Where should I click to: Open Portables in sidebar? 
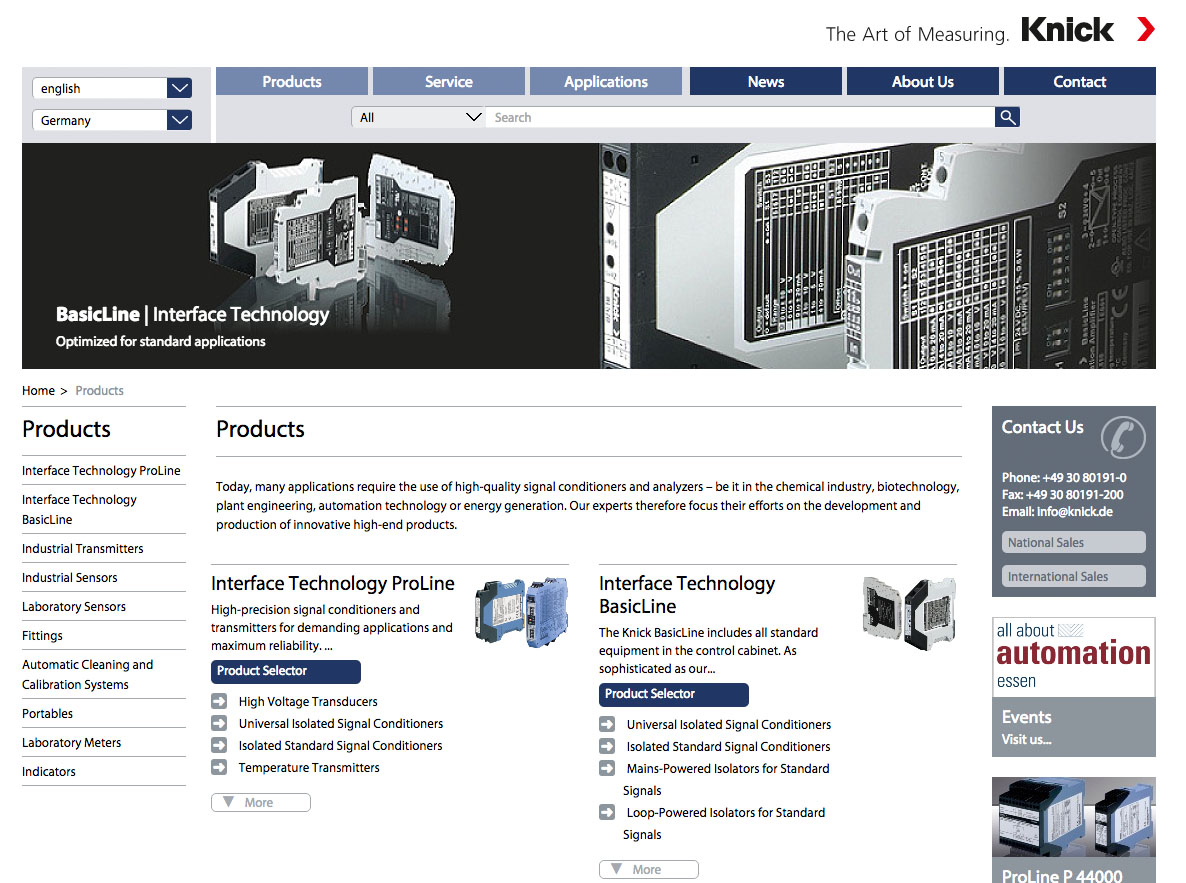pyautogui.click(x=48, y=714)
